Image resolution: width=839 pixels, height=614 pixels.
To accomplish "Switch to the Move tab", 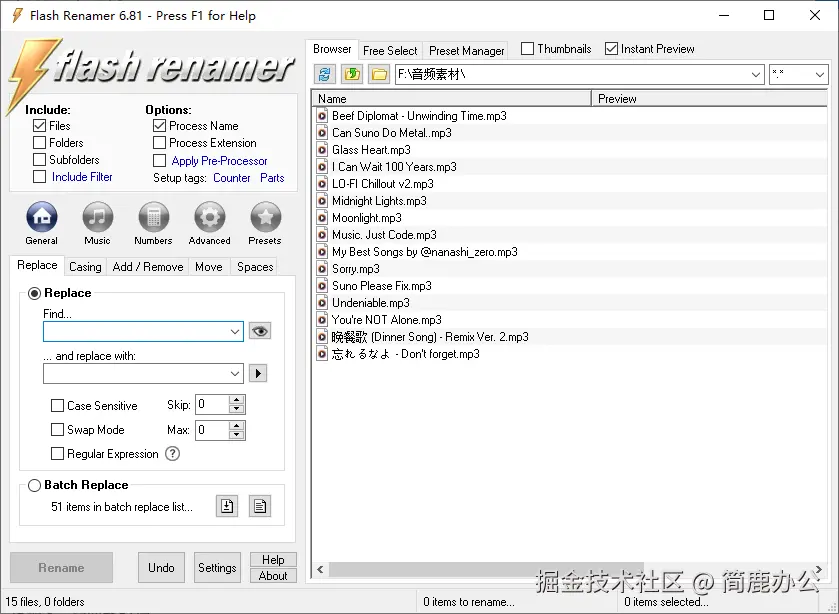I will click(x=209, y=267).
